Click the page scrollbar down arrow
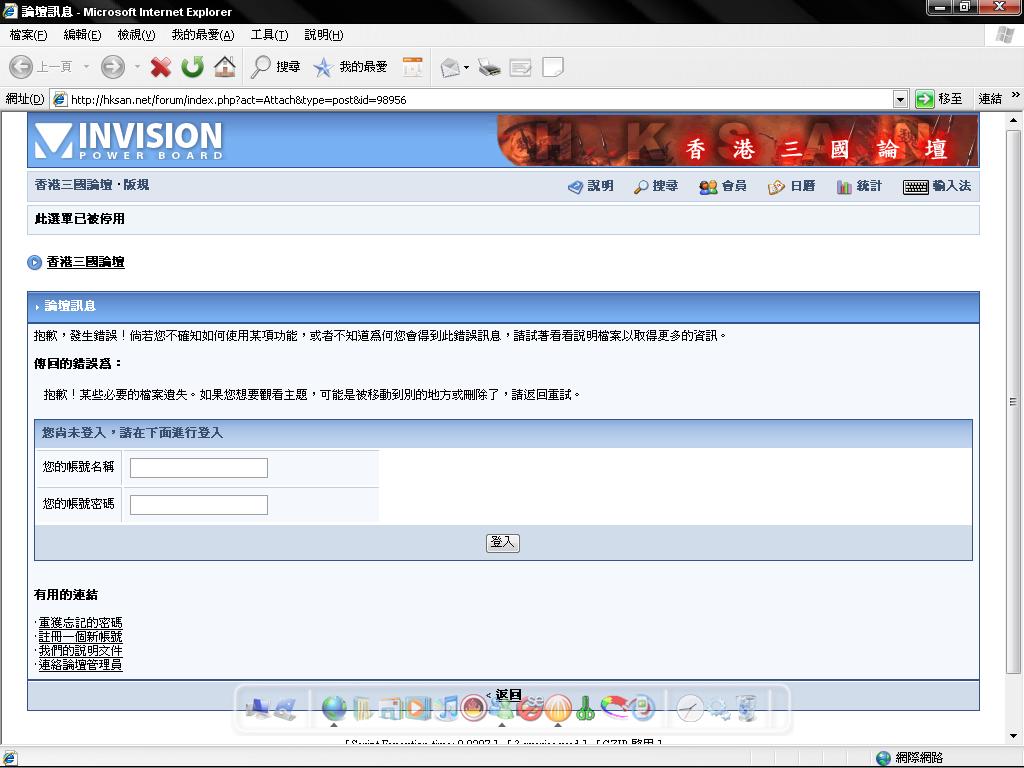Screen dimensions: 1024x768 (x=1013, y=736)
